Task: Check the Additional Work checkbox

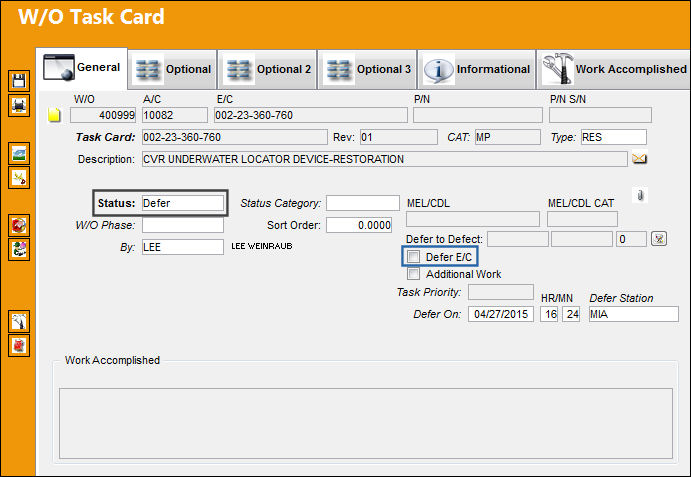Action: (x=413, y=274)
